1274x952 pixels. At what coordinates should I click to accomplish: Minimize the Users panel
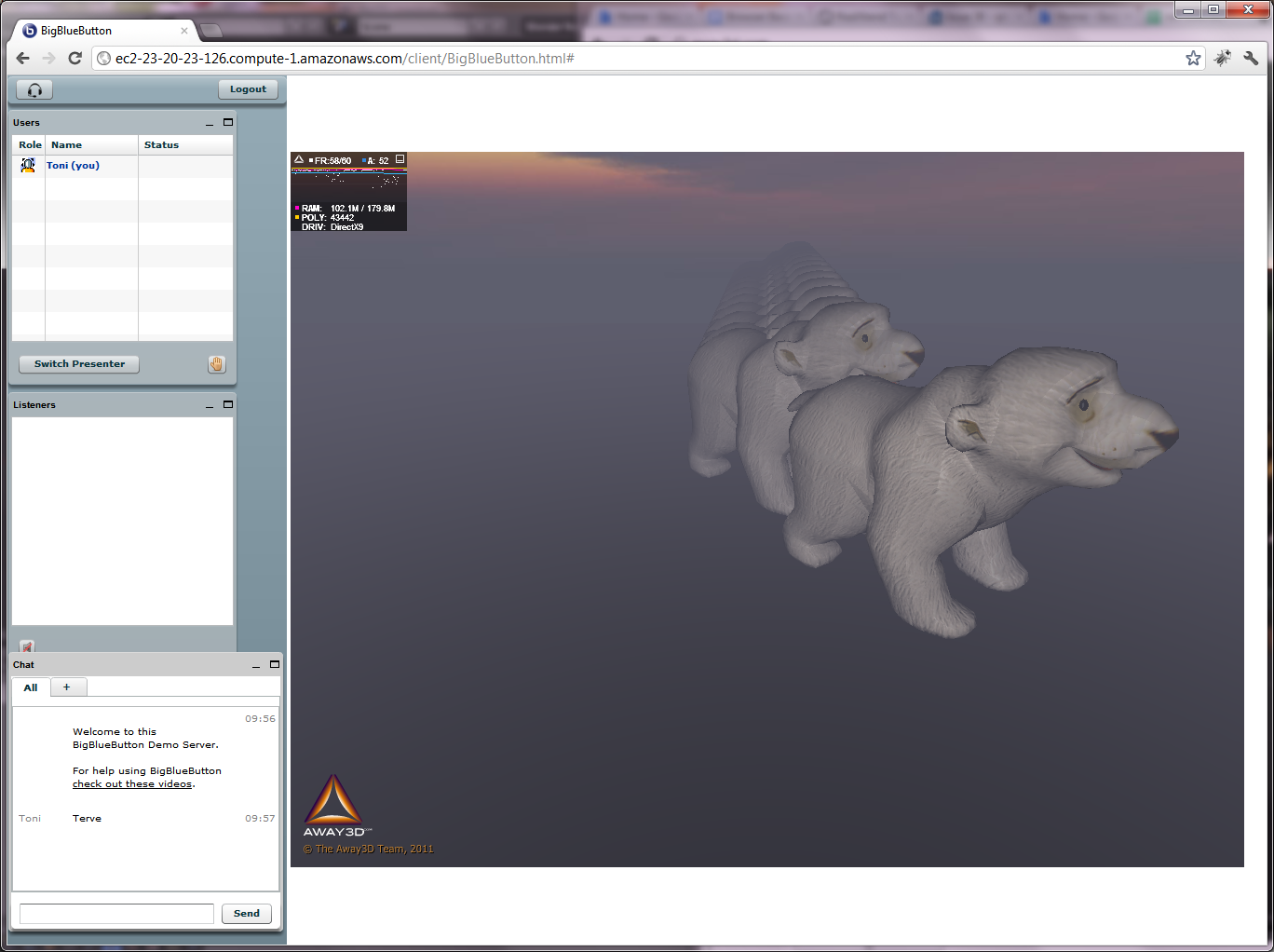pos(210,123)
